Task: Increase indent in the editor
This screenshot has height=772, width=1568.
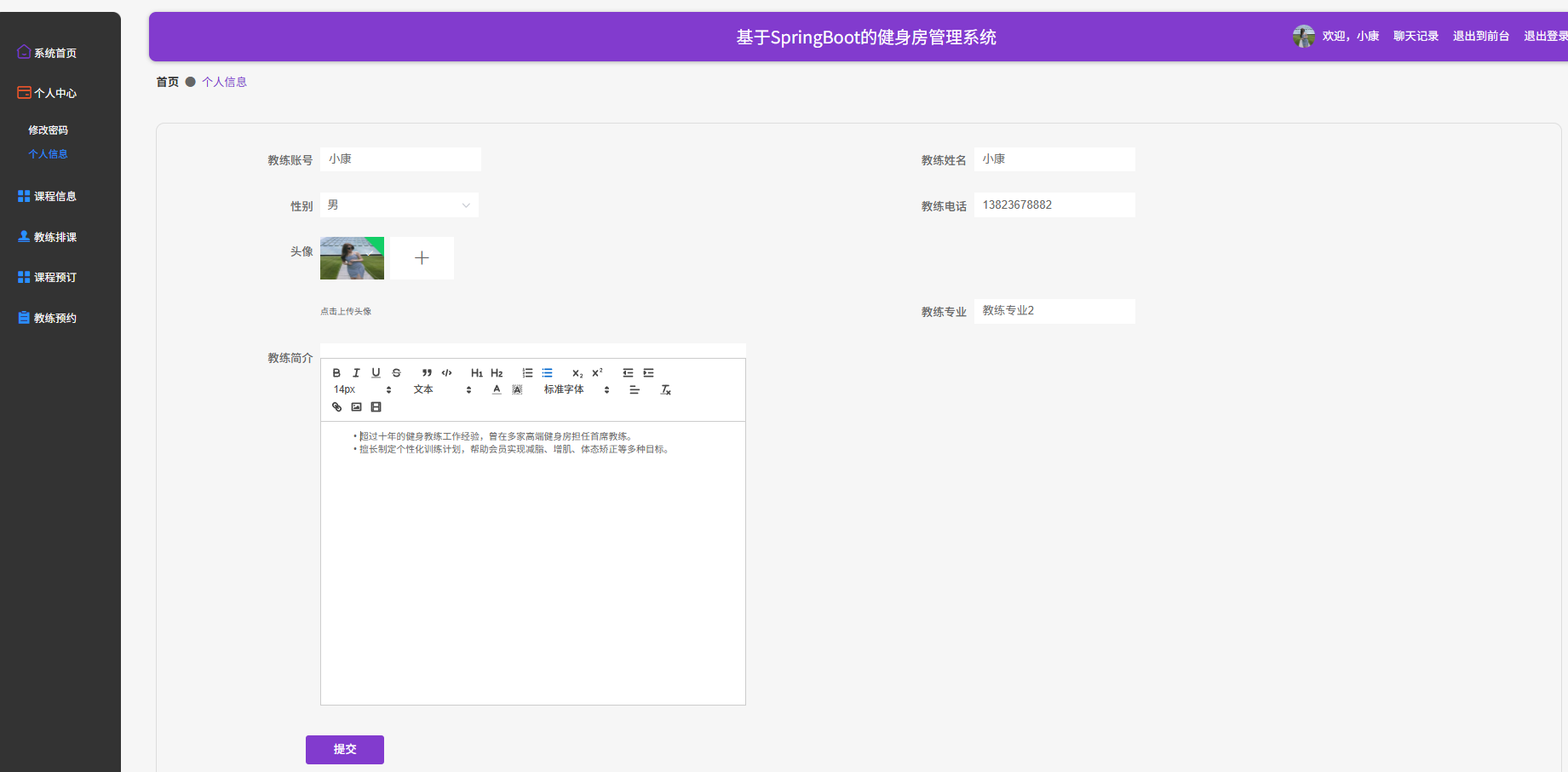Action: 648,373
